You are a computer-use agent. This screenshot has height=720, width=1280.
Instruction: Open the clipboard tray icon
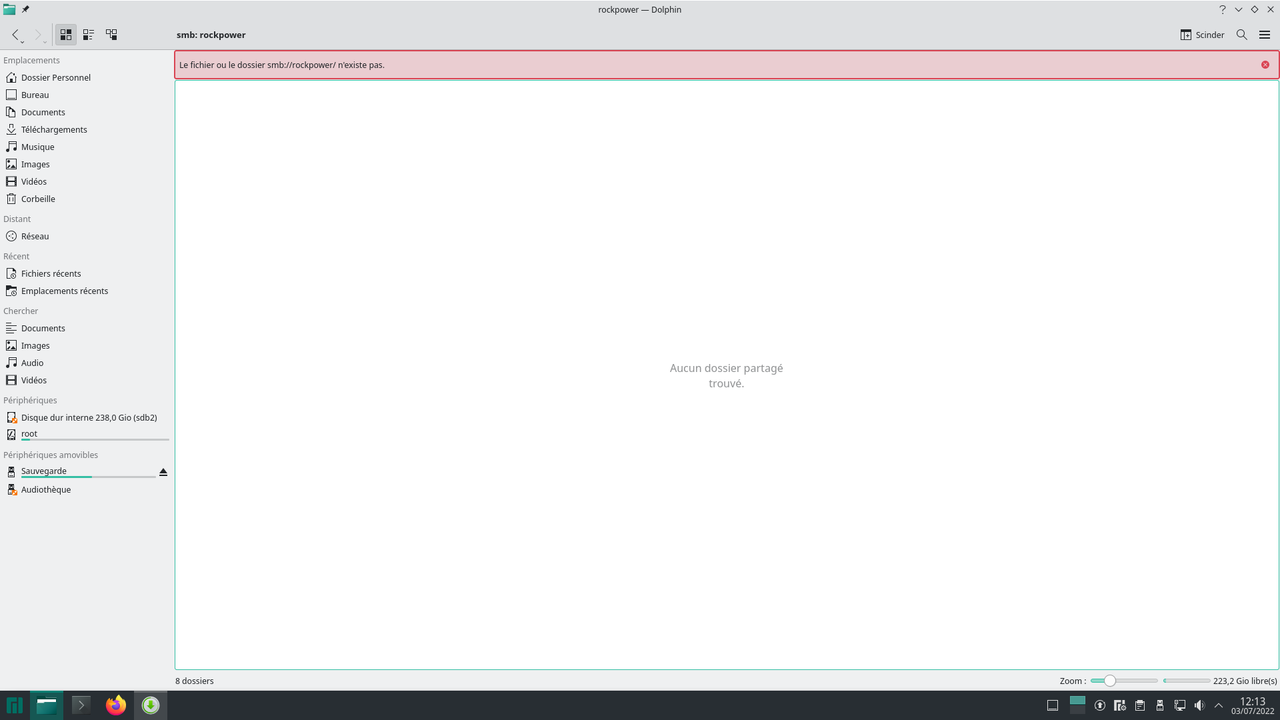coord(1140,706)
